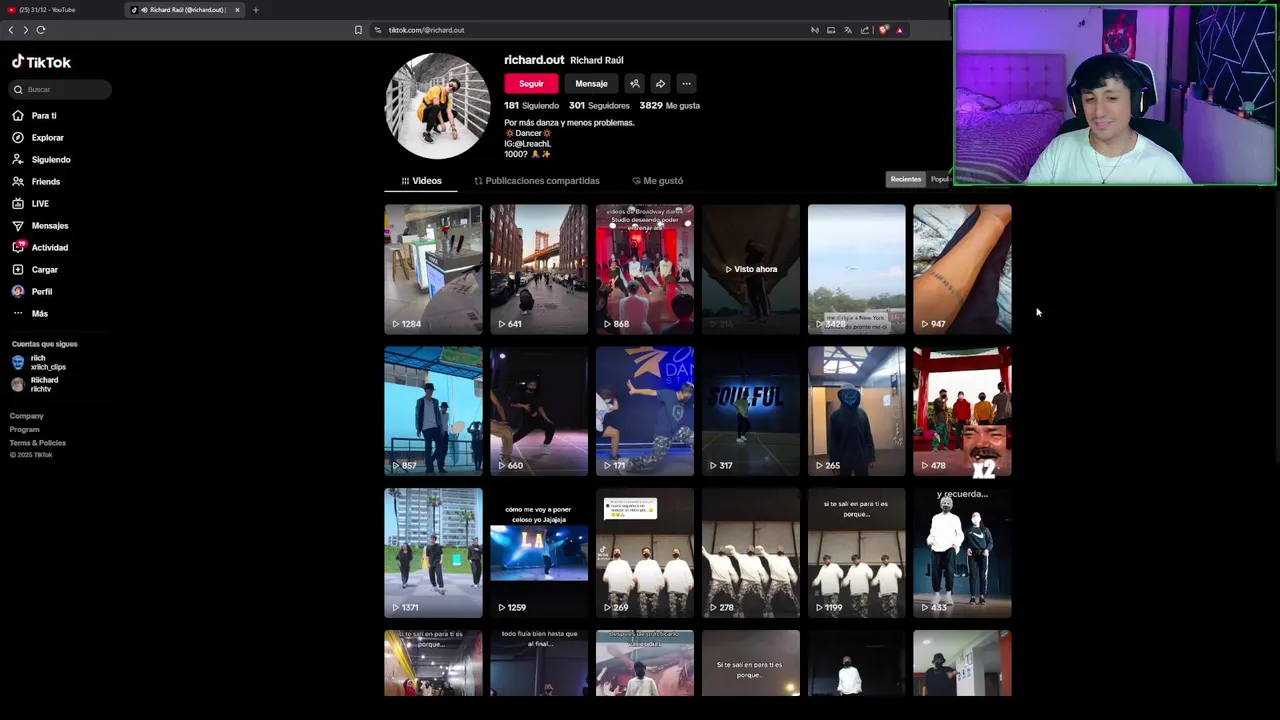Expand the Program footer section

click(25, 429)
